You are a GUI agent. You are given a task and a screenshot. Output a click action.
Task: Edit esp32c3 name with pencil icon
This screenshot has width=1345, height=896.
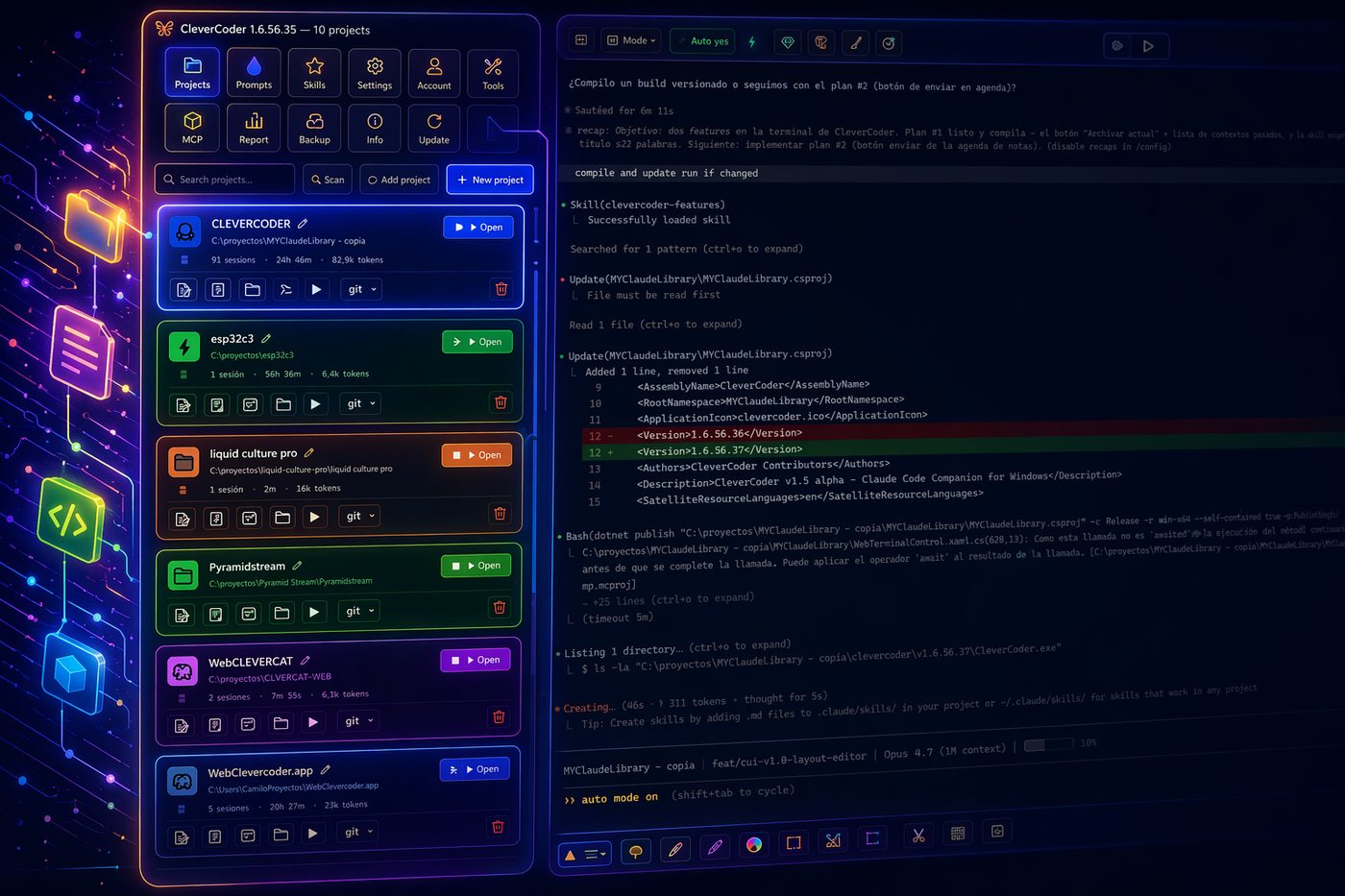266,339
